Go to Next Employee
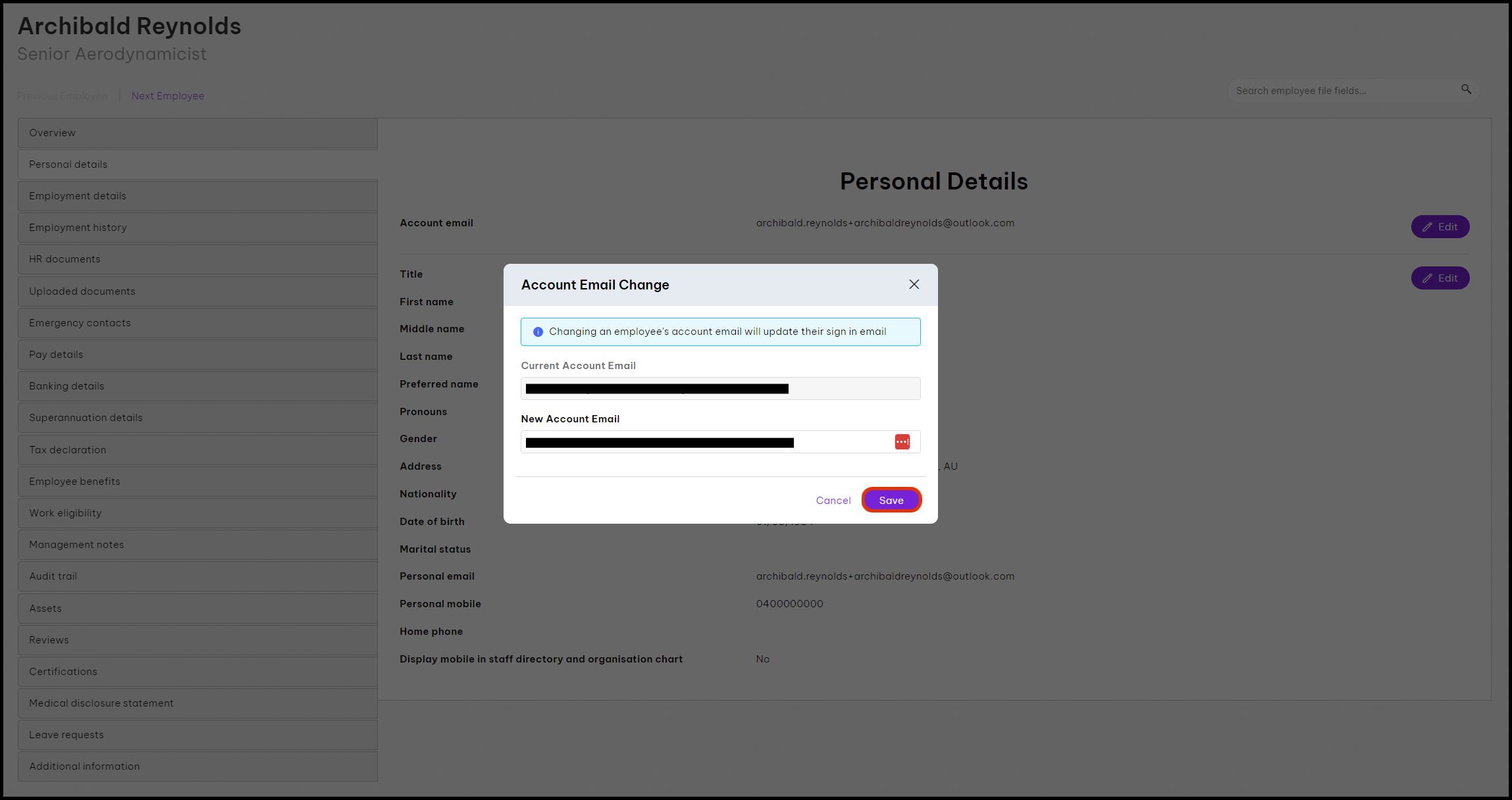1512x800 pixels. click(x=167, y=96)
